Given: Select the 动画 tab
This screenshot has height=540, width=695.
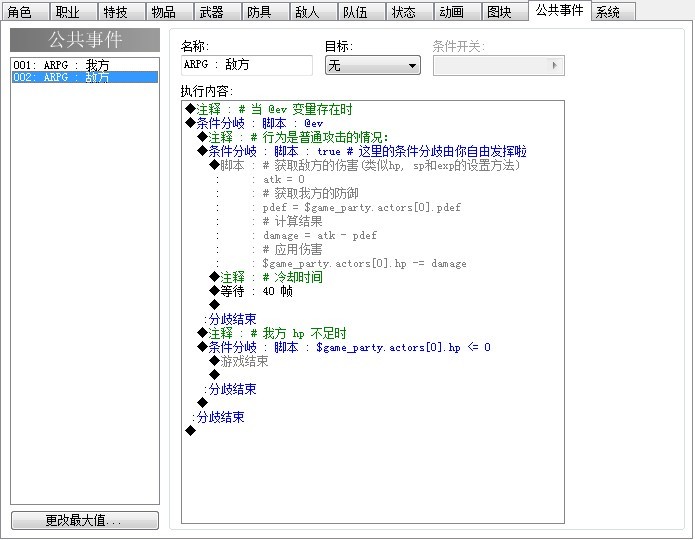Looking at the screenshot, I should coord(457,12).
